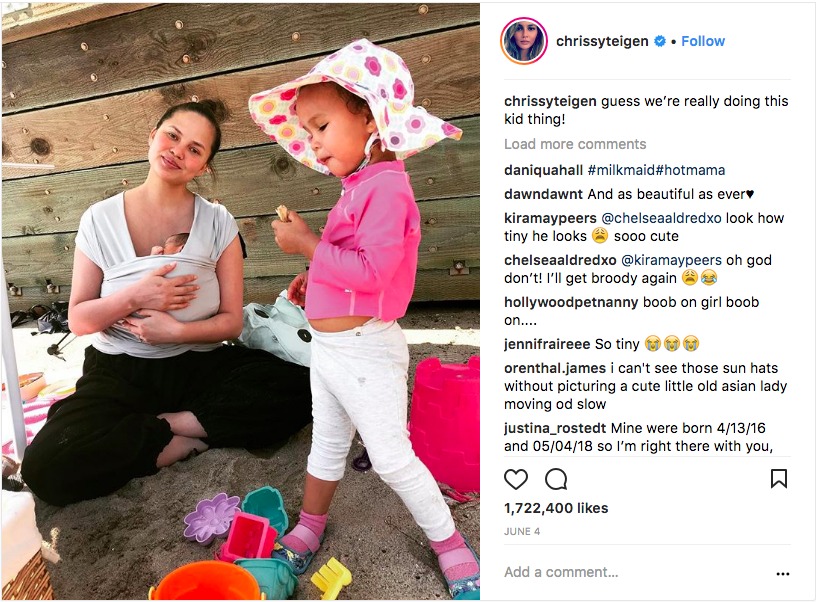Click the verified badge next to chrissyteigen
Screen dimensions: 816x602
[660, 41]
